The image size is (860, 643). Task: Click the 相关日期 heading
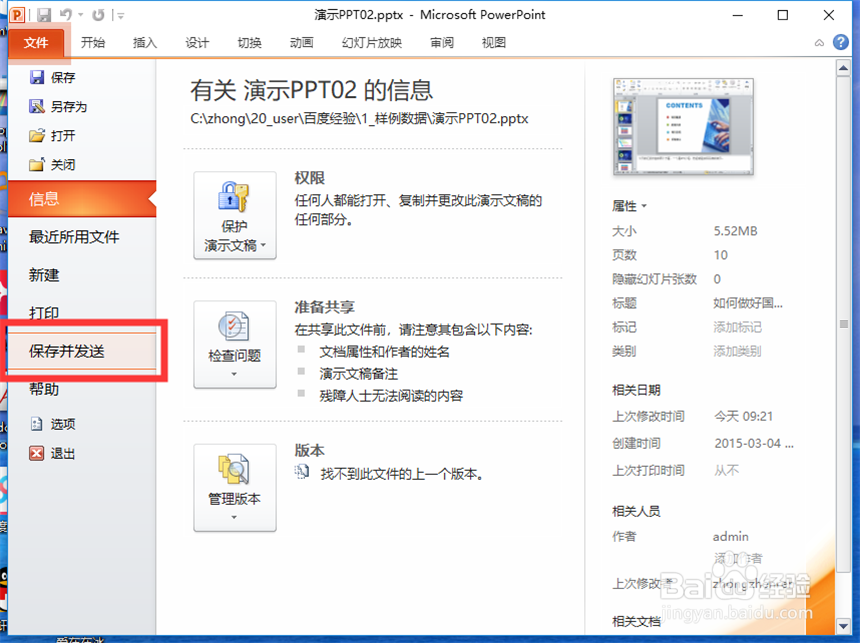636,390
